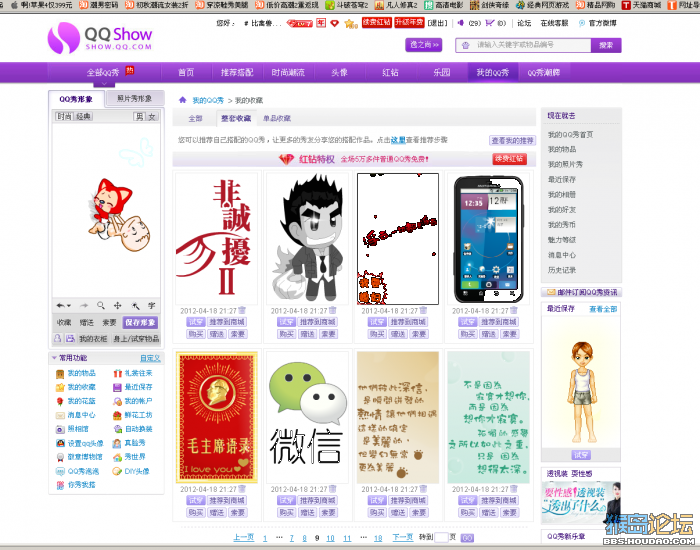This screenshot has height=550, width=700.
Task: Click 购买 under 微信 outfit
Action: (x=286, y=512)
